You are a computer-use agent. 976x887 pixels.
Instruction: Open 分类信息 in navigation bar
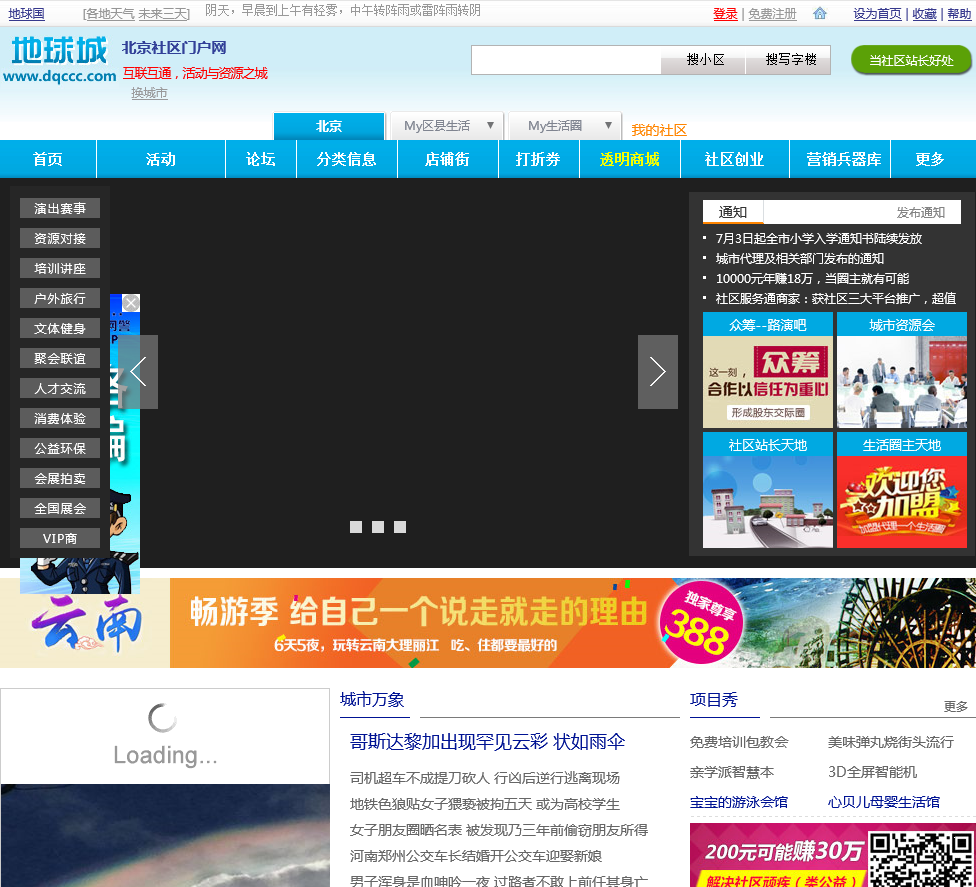pyautogui.click(x=347, y=159)
